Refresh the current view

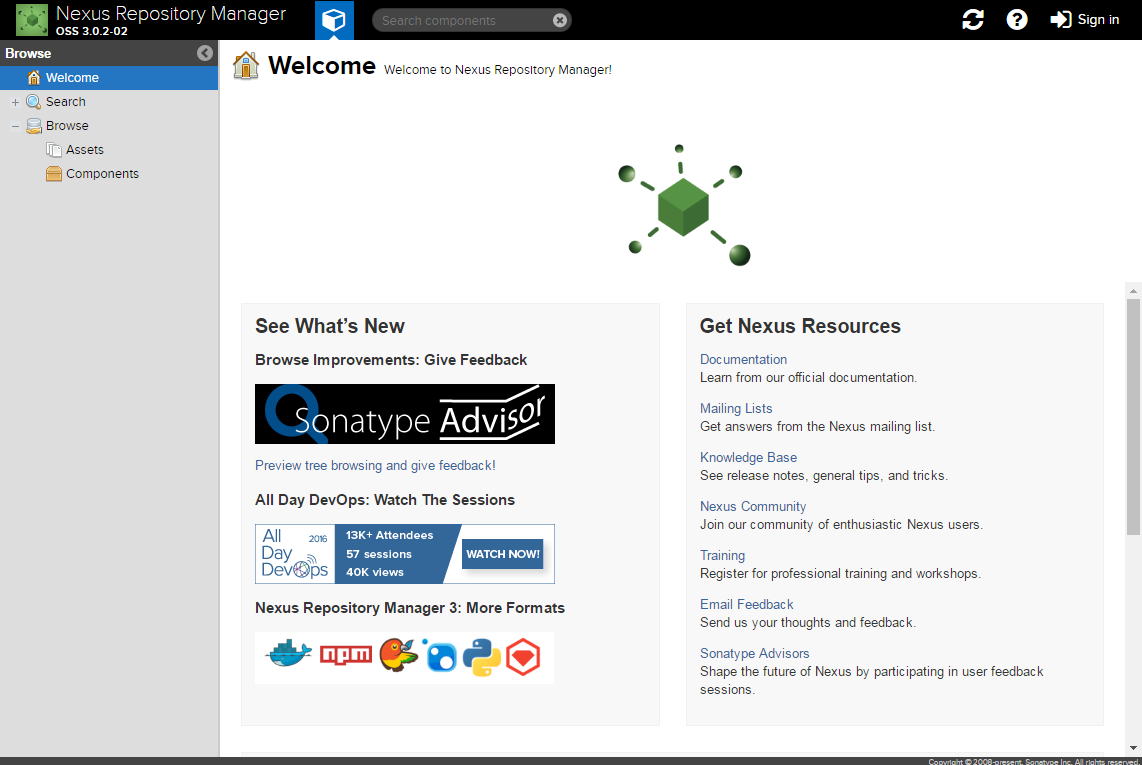tap(973, 20)
